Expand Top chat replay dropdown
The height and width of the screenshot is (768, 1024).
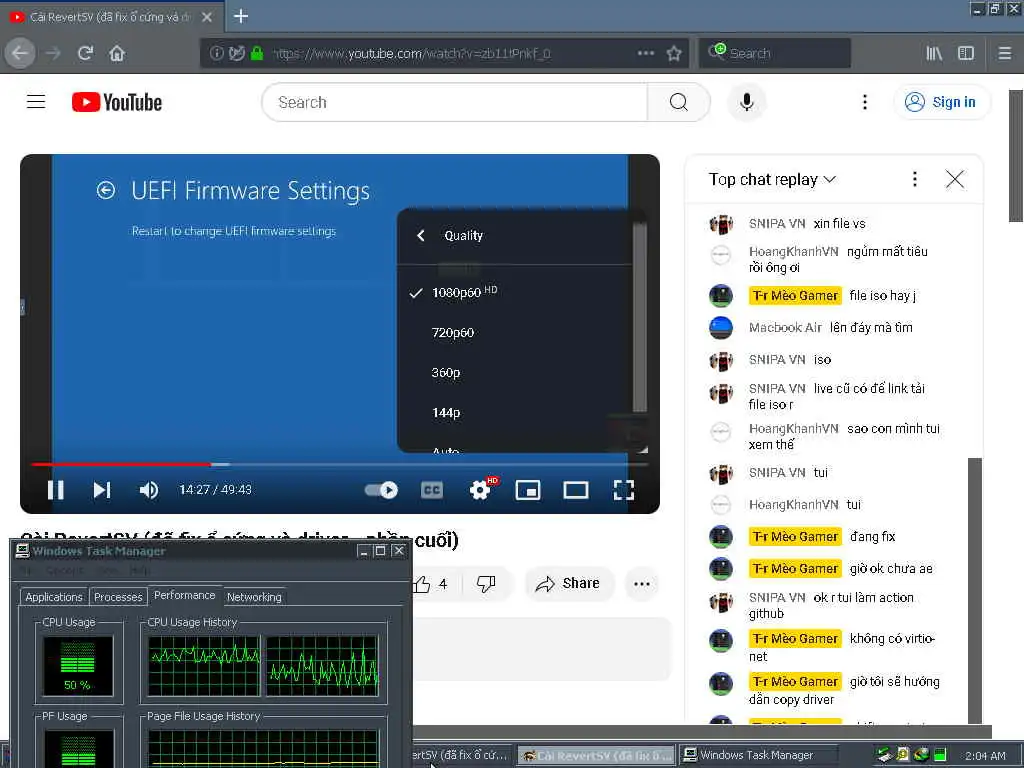click(x=773, y=180)
